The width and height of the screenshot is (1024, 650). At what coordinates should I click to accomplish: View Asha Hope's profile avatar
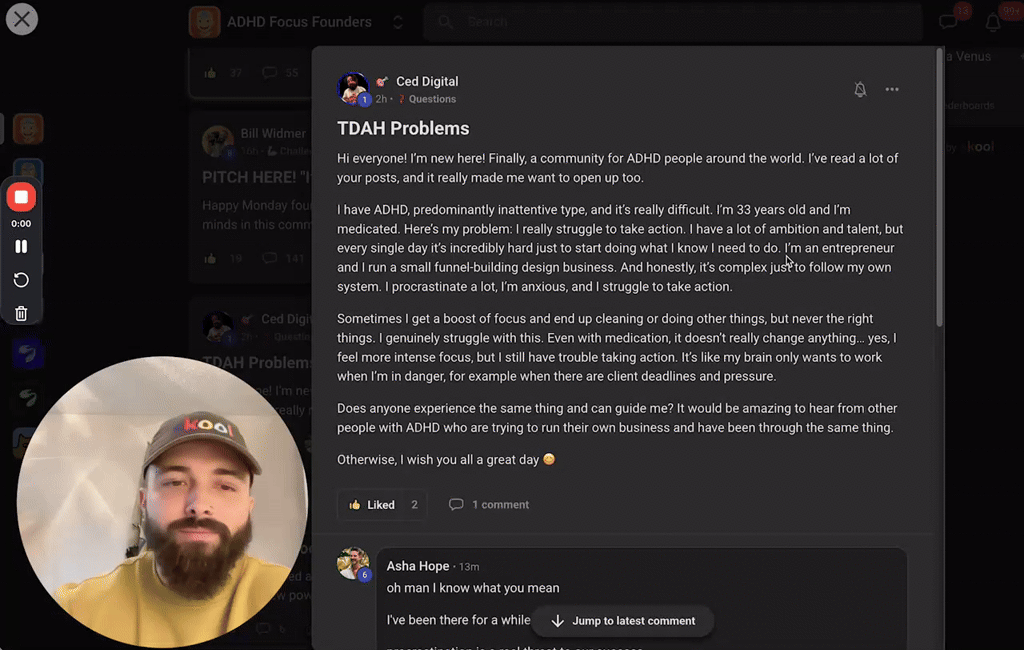(353, 563)
